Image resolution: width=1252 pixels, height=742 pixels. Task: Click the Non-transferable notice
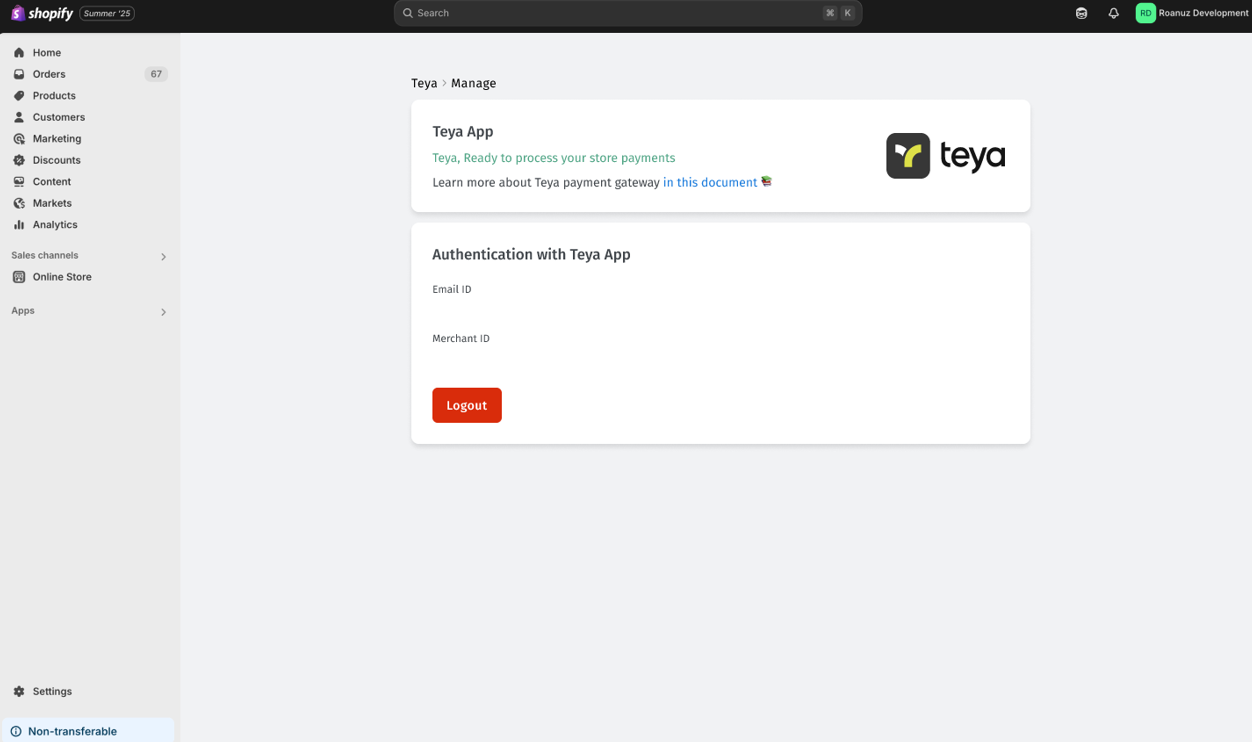tap(88, 731)
